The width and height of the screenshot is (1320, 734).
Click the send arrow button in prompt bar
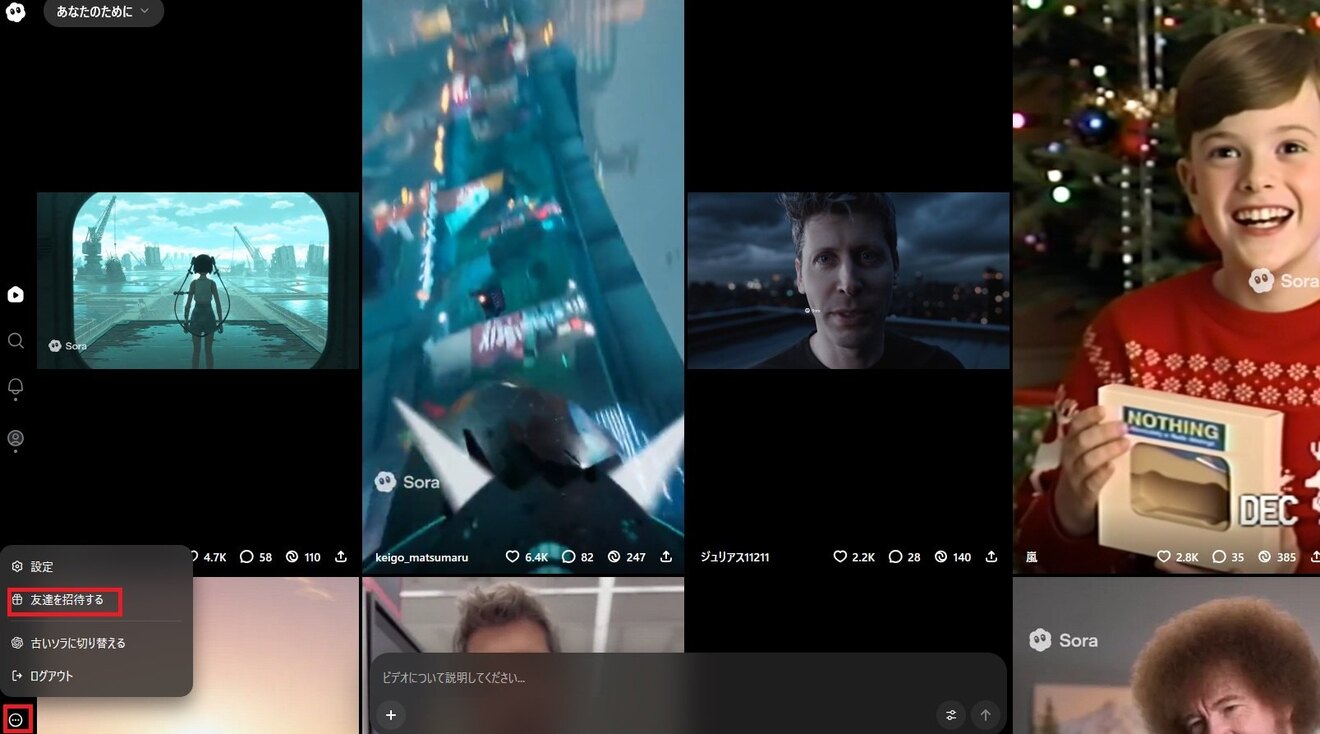[x=985, y=715]
